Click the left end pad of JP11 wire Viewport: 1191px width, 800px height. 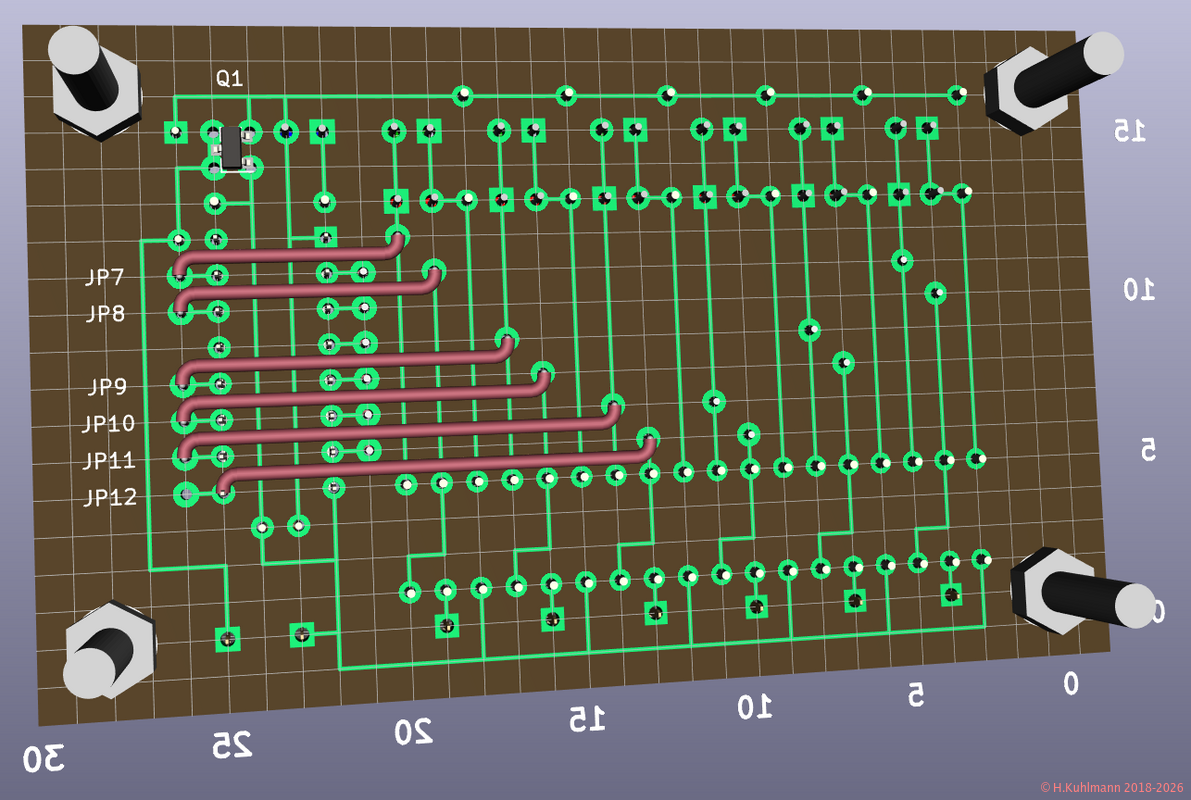185,456
